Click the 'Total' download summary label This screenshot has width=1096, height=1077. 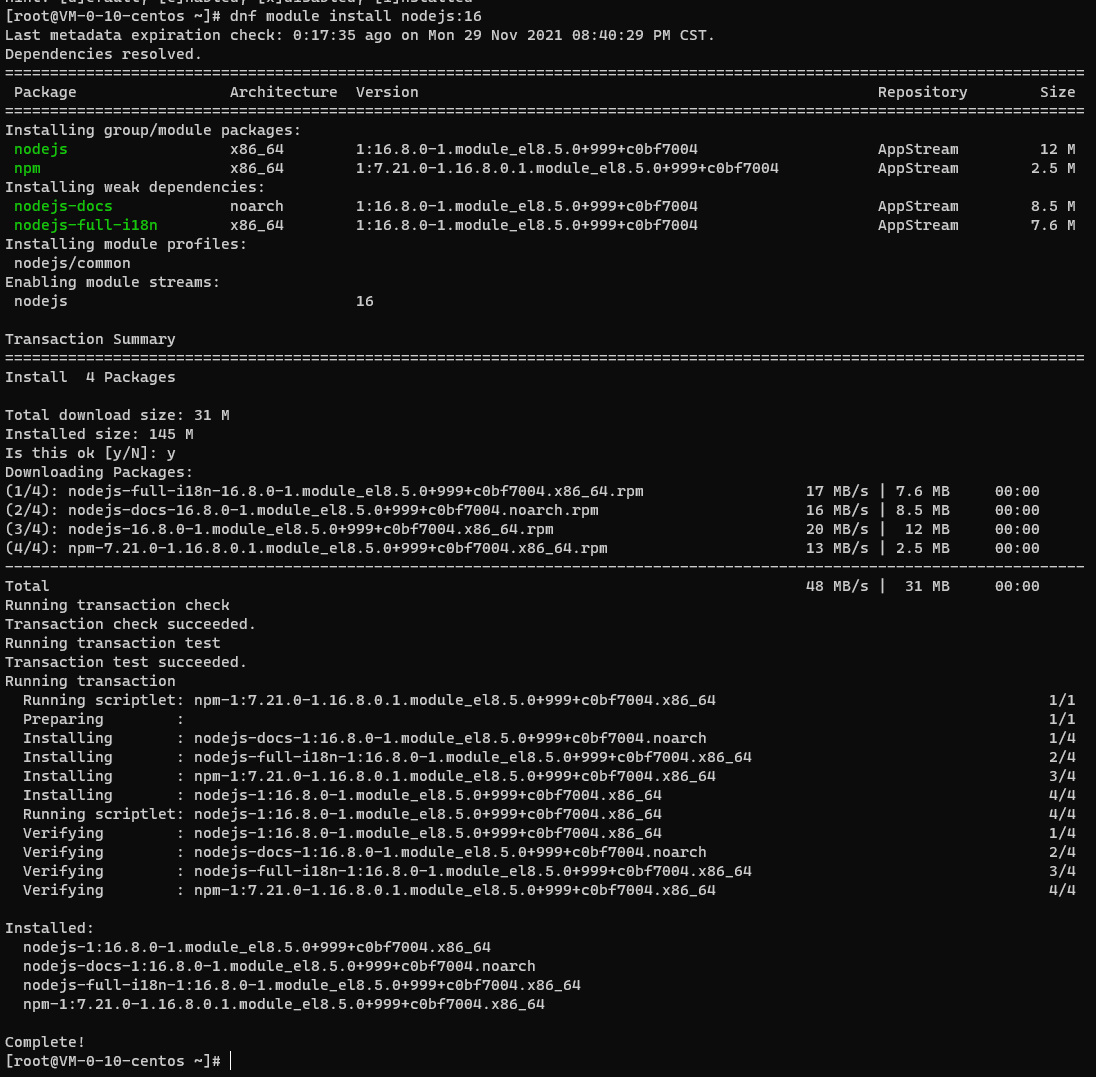point(27,586)
